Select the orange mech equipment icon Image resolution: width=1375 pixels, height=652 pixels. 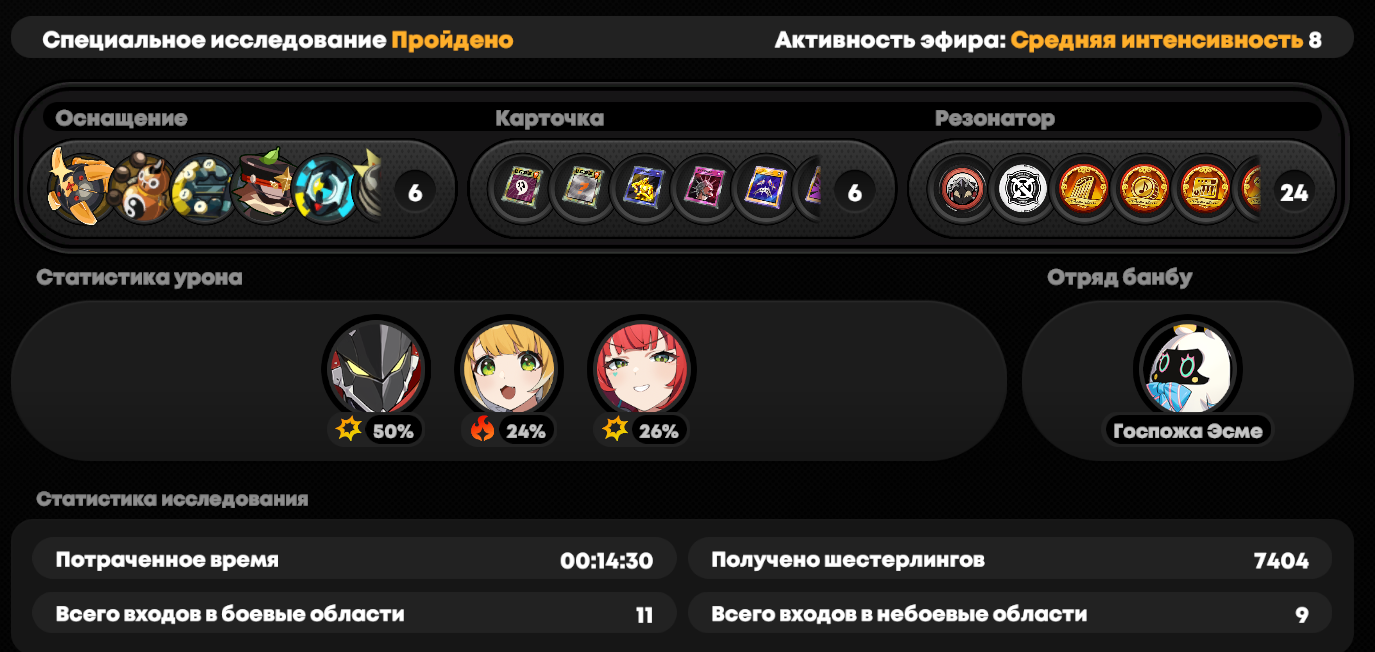point(78,188)
